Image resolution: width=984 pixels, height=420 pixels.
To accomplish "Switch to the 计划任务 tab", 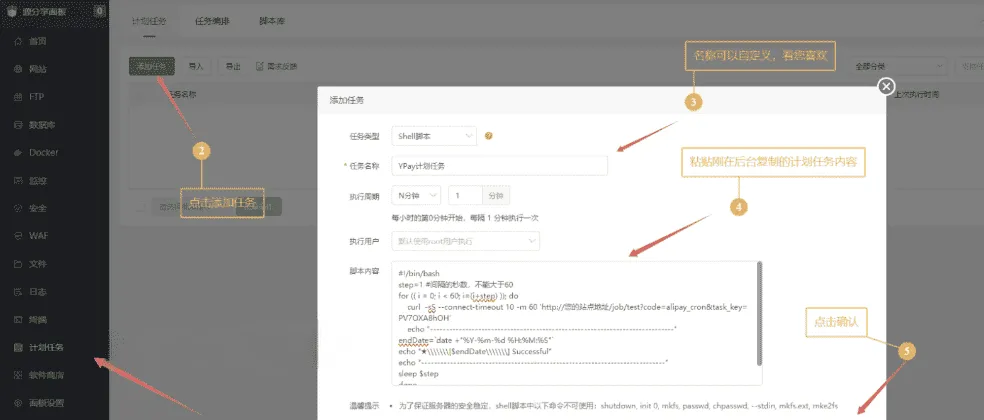I will coord(149,21).
